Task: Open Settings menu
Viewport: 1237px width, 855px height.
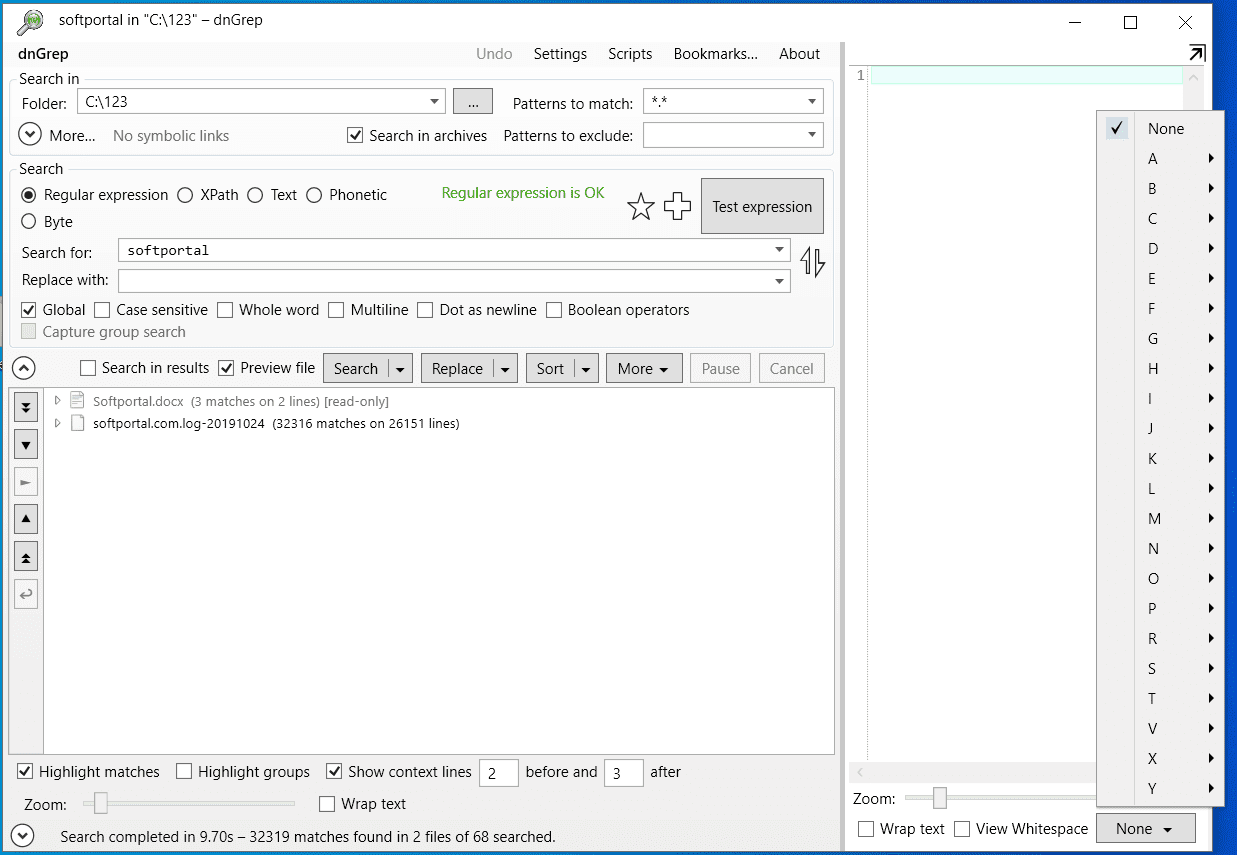Action: tap(560, 54)
